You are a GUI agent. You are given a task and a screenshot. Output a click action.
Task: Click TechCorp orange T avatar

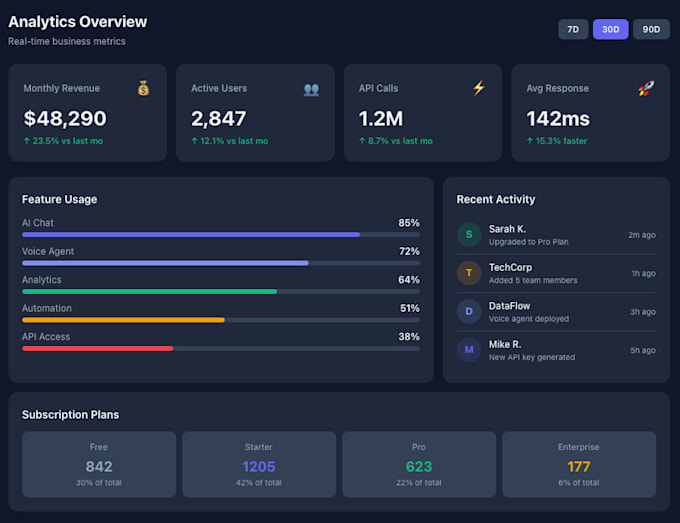pyautogui.click(x=469, y=273)
